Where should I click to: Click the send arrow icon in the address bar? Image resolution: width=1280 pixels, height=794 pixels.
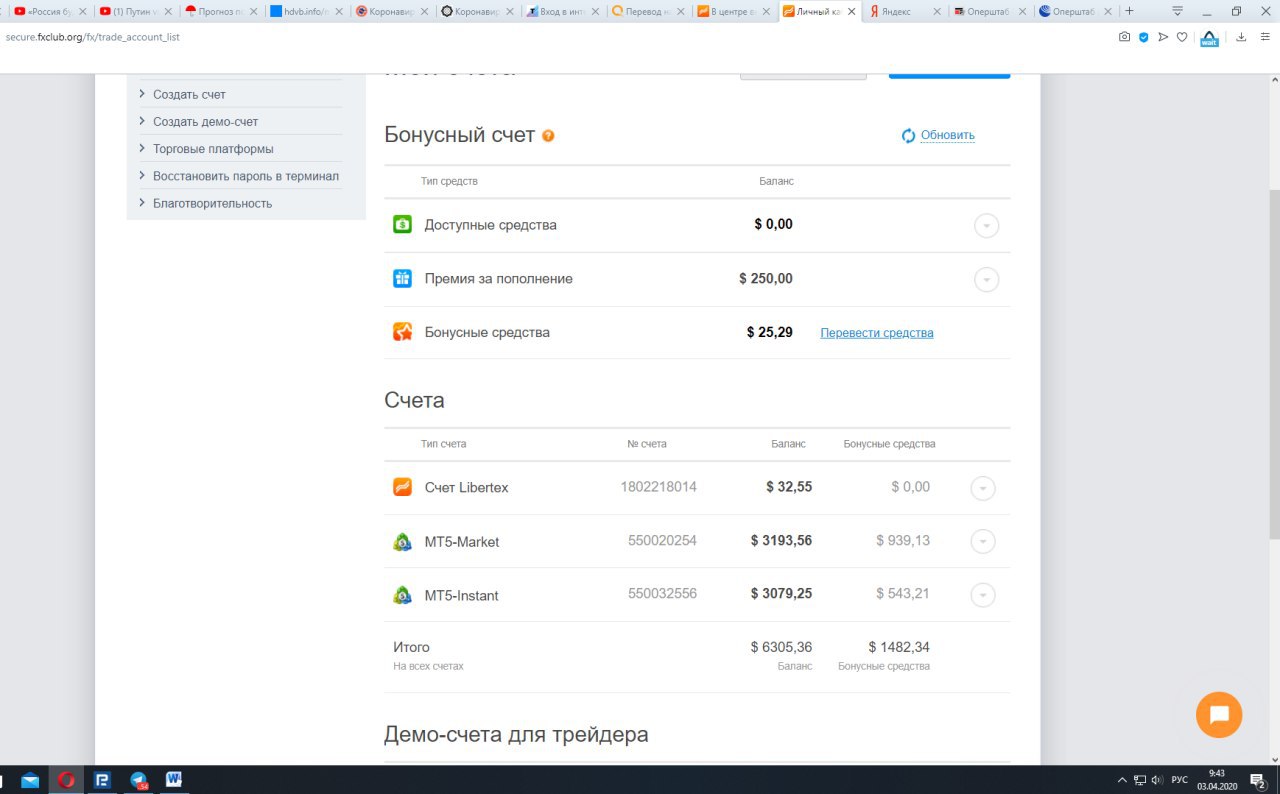tap(1163, 37)
